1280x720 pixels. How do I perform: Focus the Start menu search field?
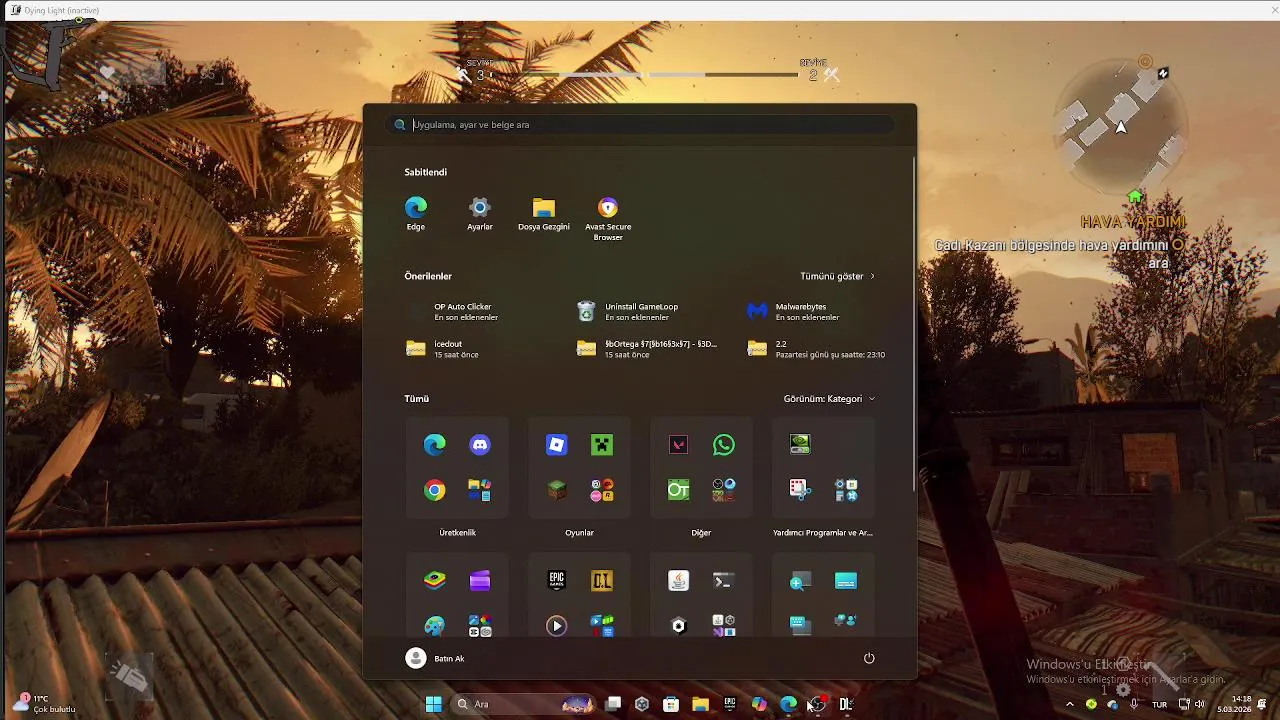[x=640, y=125]
